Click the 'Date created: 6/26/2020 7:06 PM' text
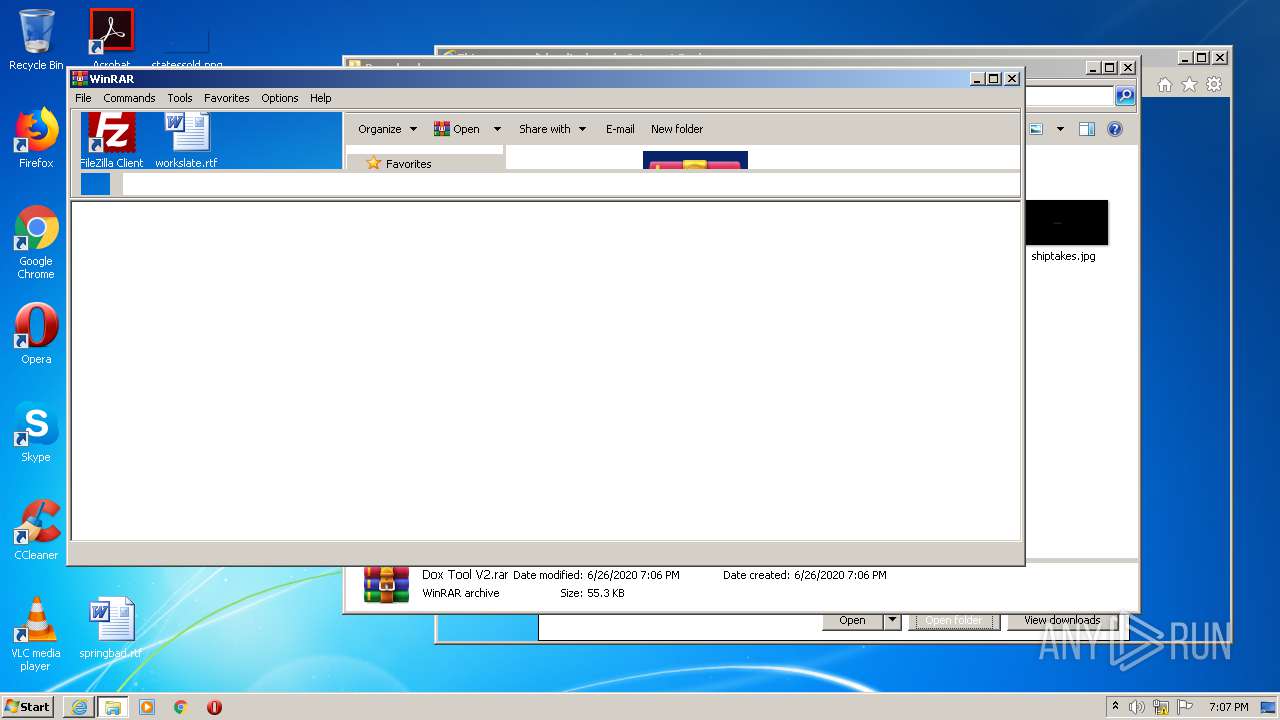The height and width of the screenshot is (720, 1280). tap(805, 575)
